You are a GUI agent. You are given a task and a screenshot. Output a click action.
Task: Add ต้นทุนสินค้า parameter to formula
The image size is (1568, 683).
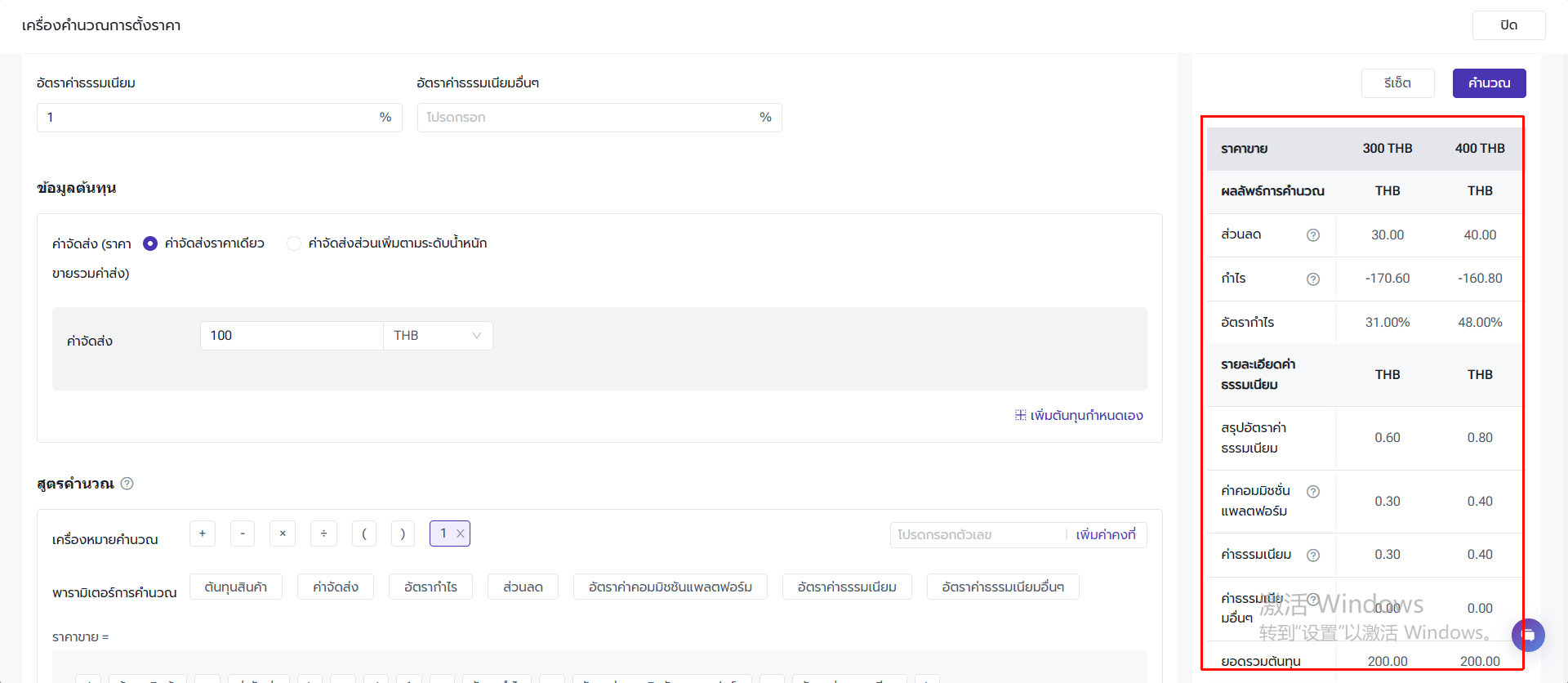[236, 587]
